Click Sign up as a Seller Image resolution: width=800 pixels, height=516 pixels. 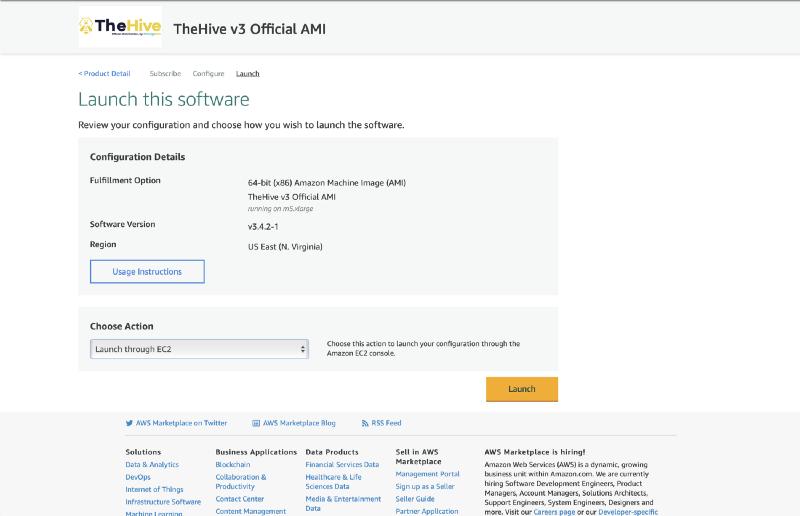coord(425,487)
